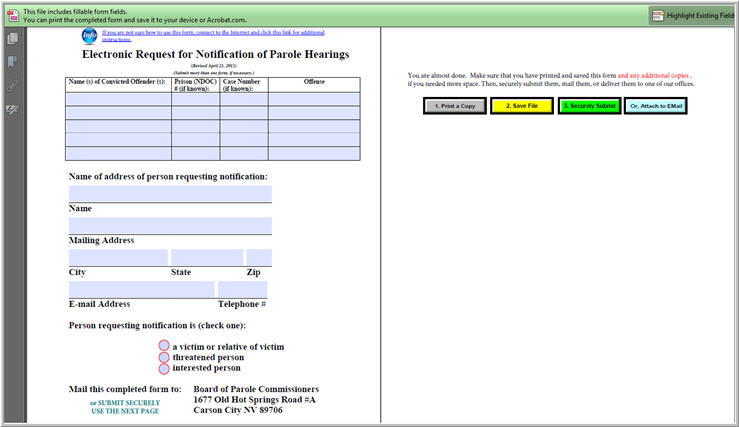Click second row offender name cell
Screen dimensions: 739x427
tap(119, 113)
